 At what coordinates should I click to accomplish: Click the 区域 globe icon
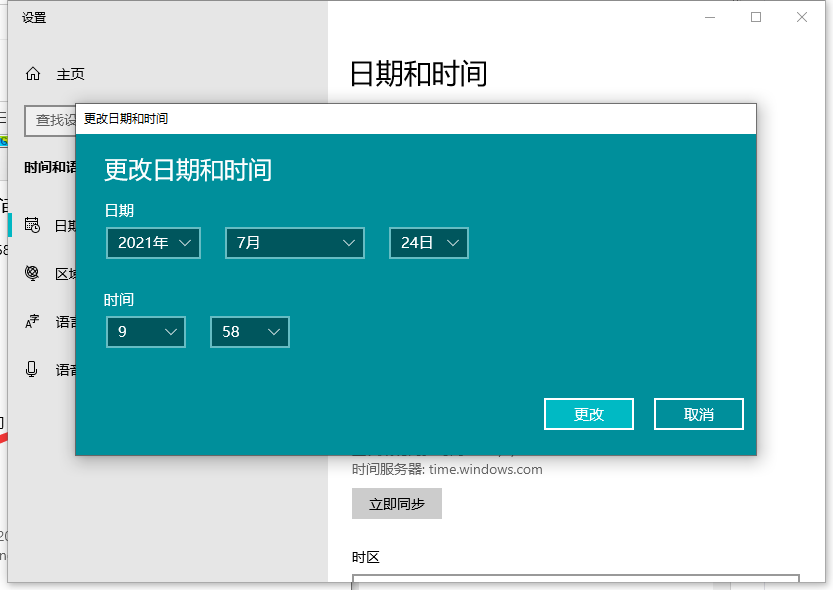tap(33, 273)
